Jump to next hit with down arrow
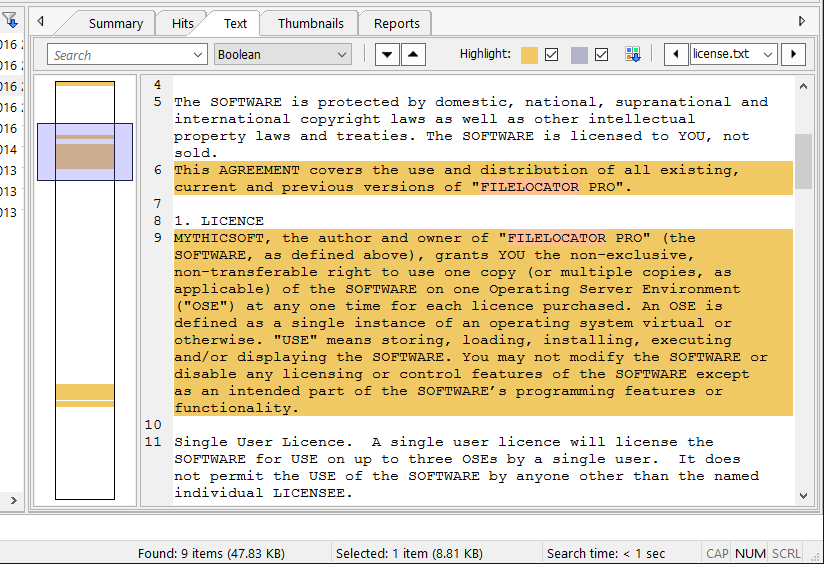The image size is (824, 564). pos(387,54)
